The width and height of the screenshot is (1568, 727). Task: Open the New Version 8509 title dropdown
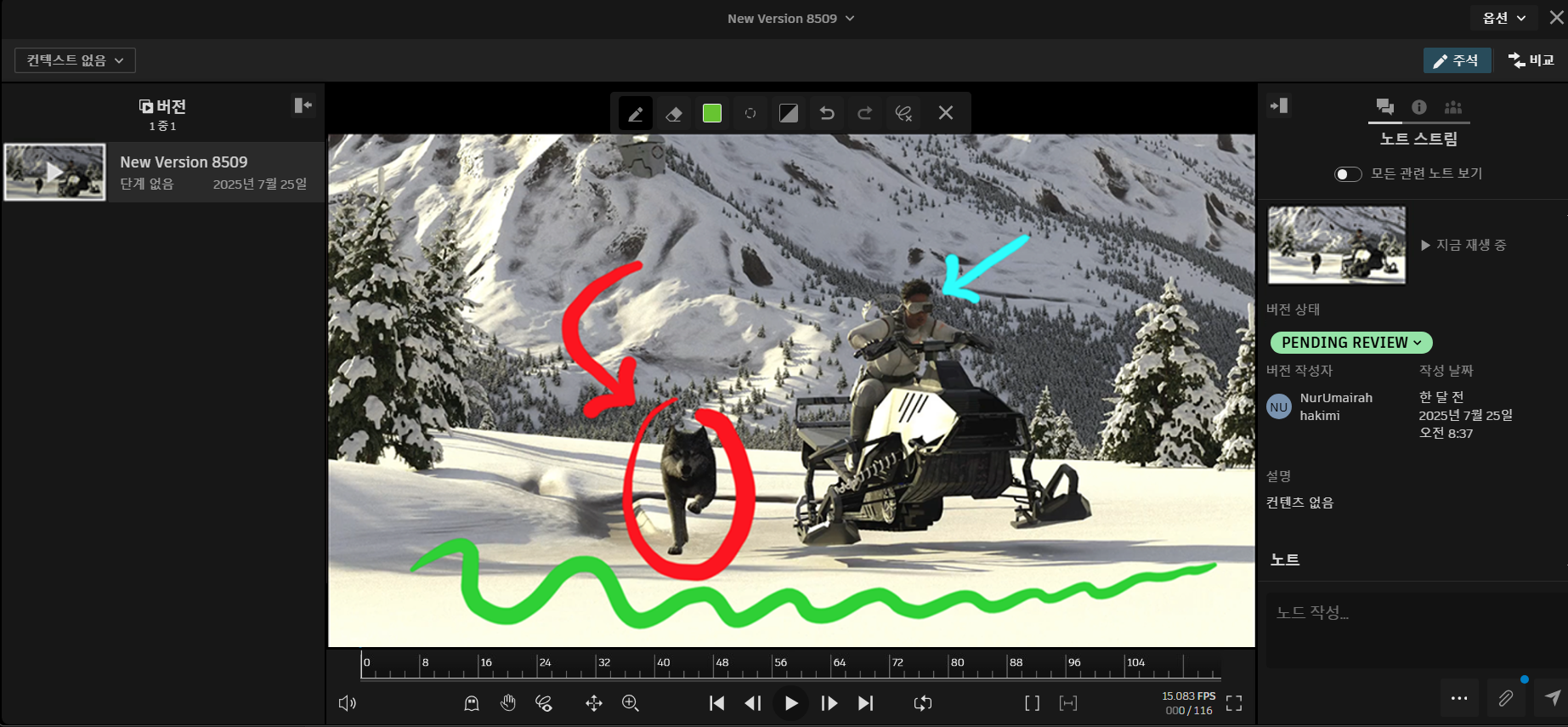(790, 19)
